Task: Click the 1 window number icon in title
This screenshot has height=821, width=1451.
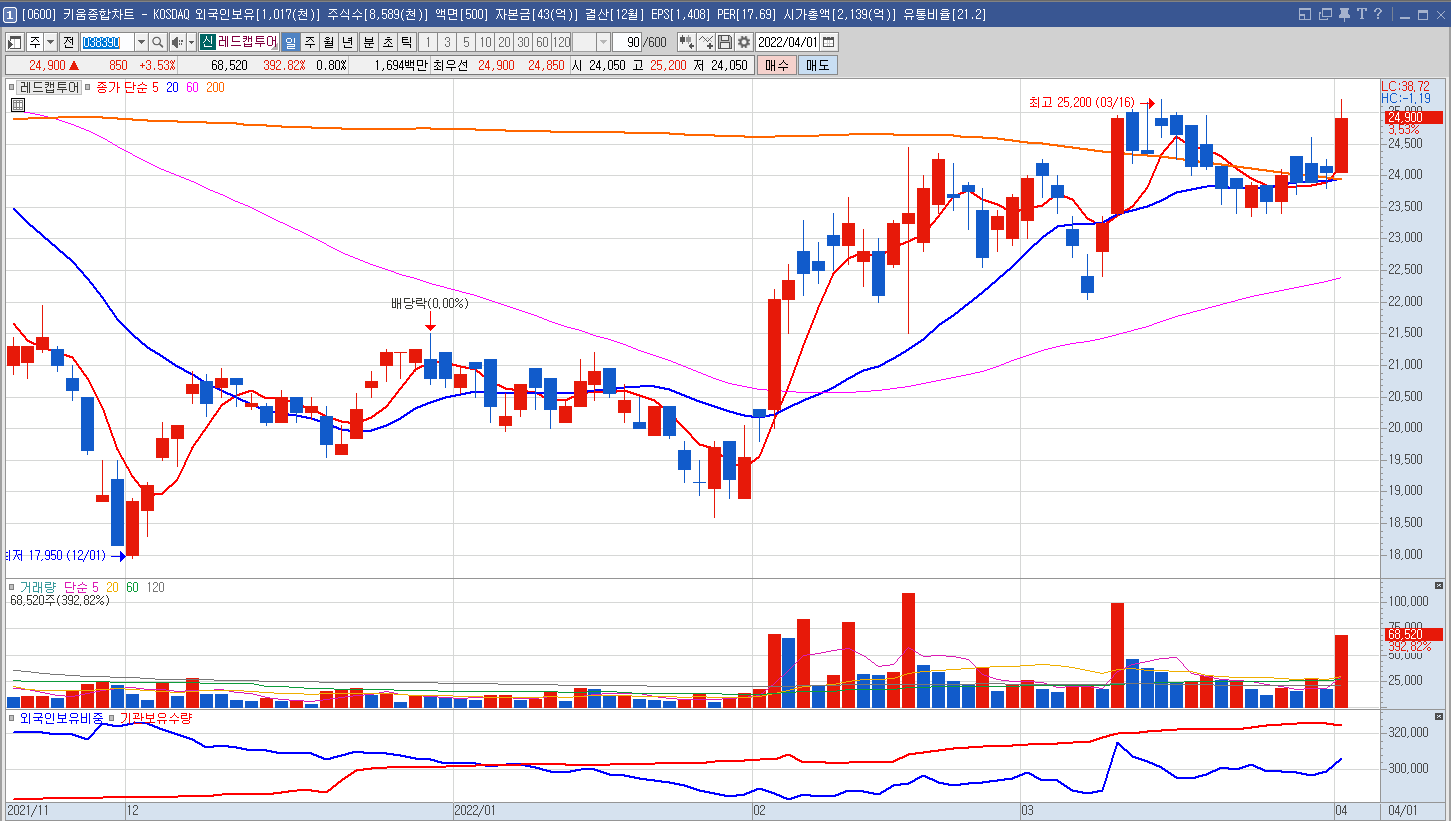Action: (x=9, y=14)
